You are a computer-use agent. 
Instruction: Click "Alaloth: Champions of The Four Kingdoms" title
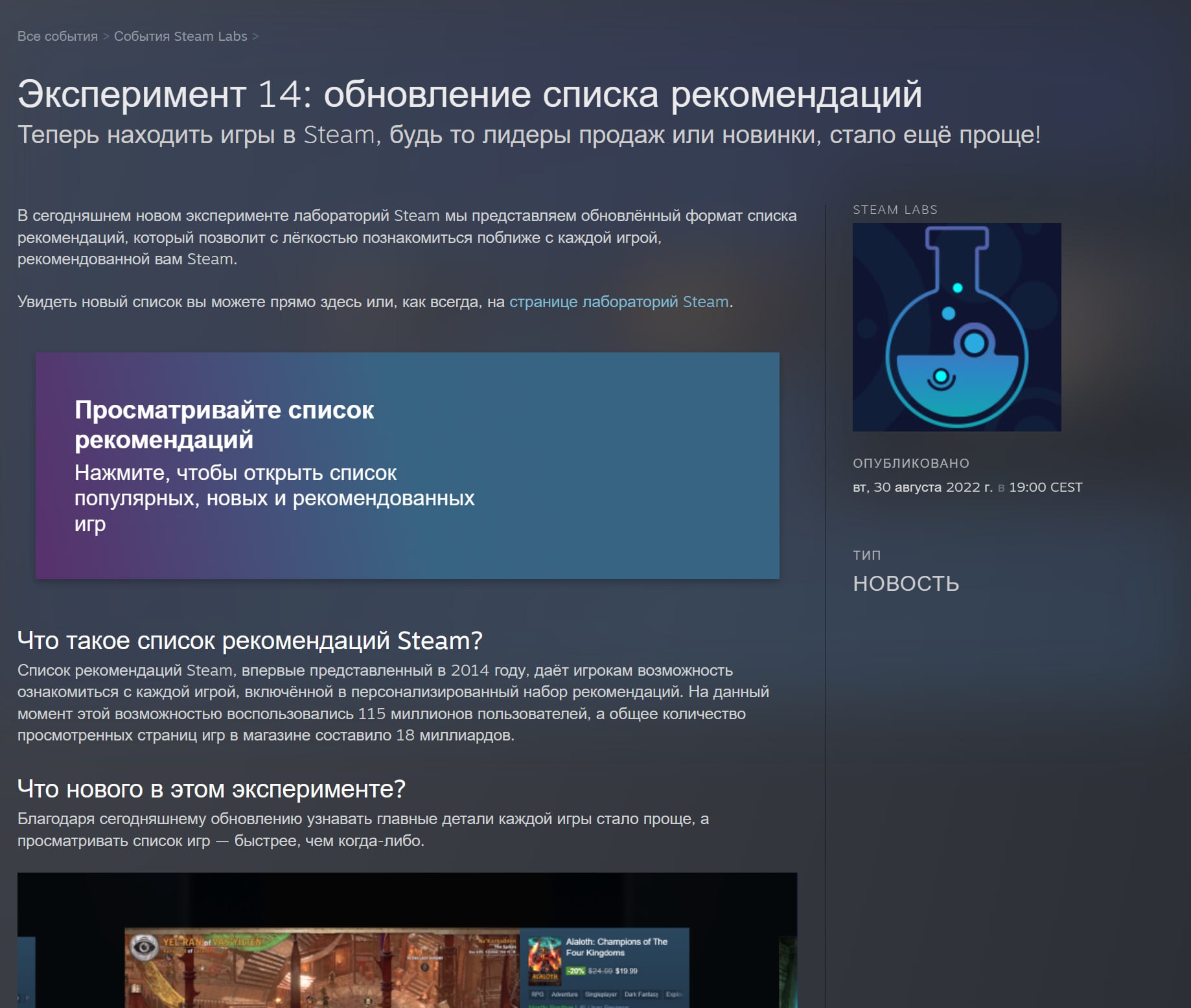tap(616, 947)
